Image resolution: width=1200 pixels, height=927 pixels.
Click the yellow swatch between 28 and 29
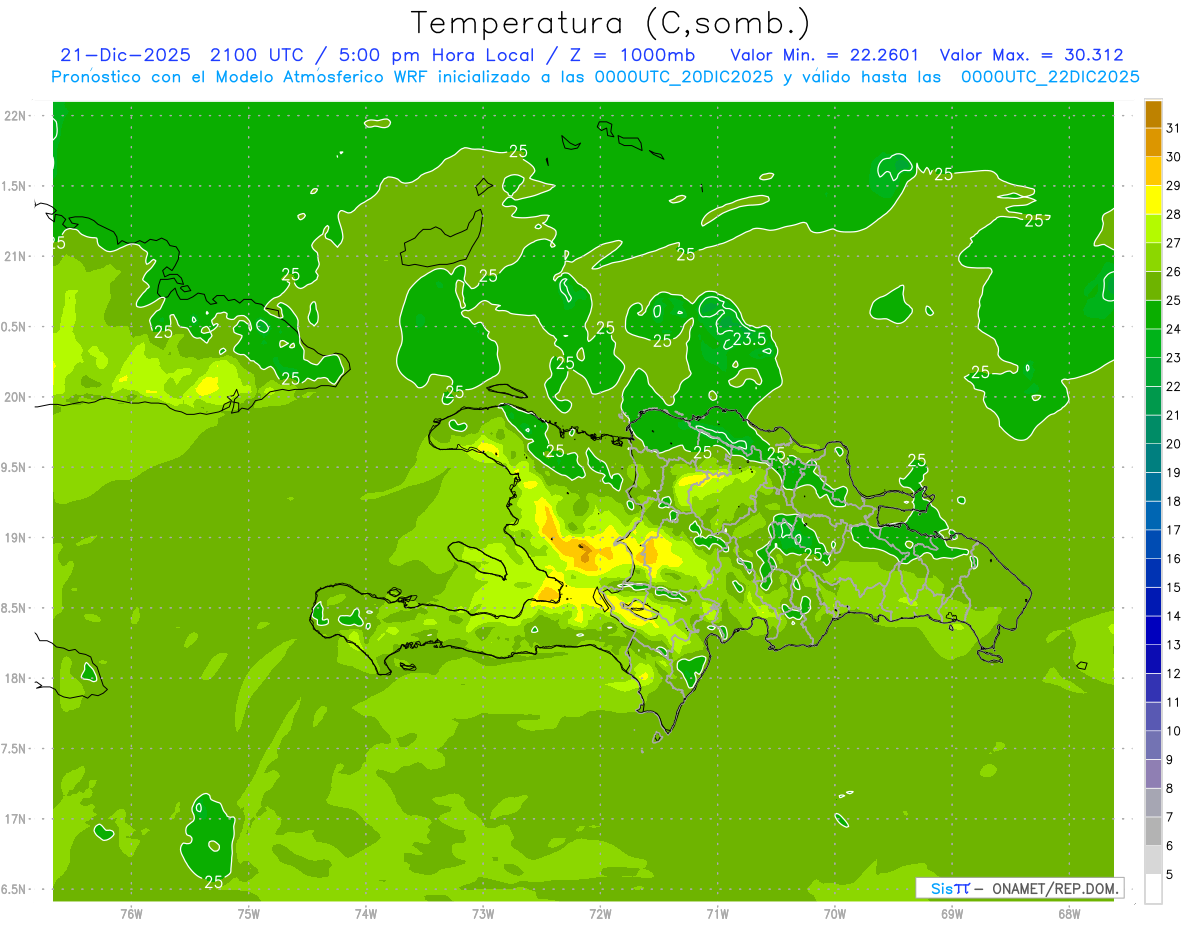(x=1153, y=200)
